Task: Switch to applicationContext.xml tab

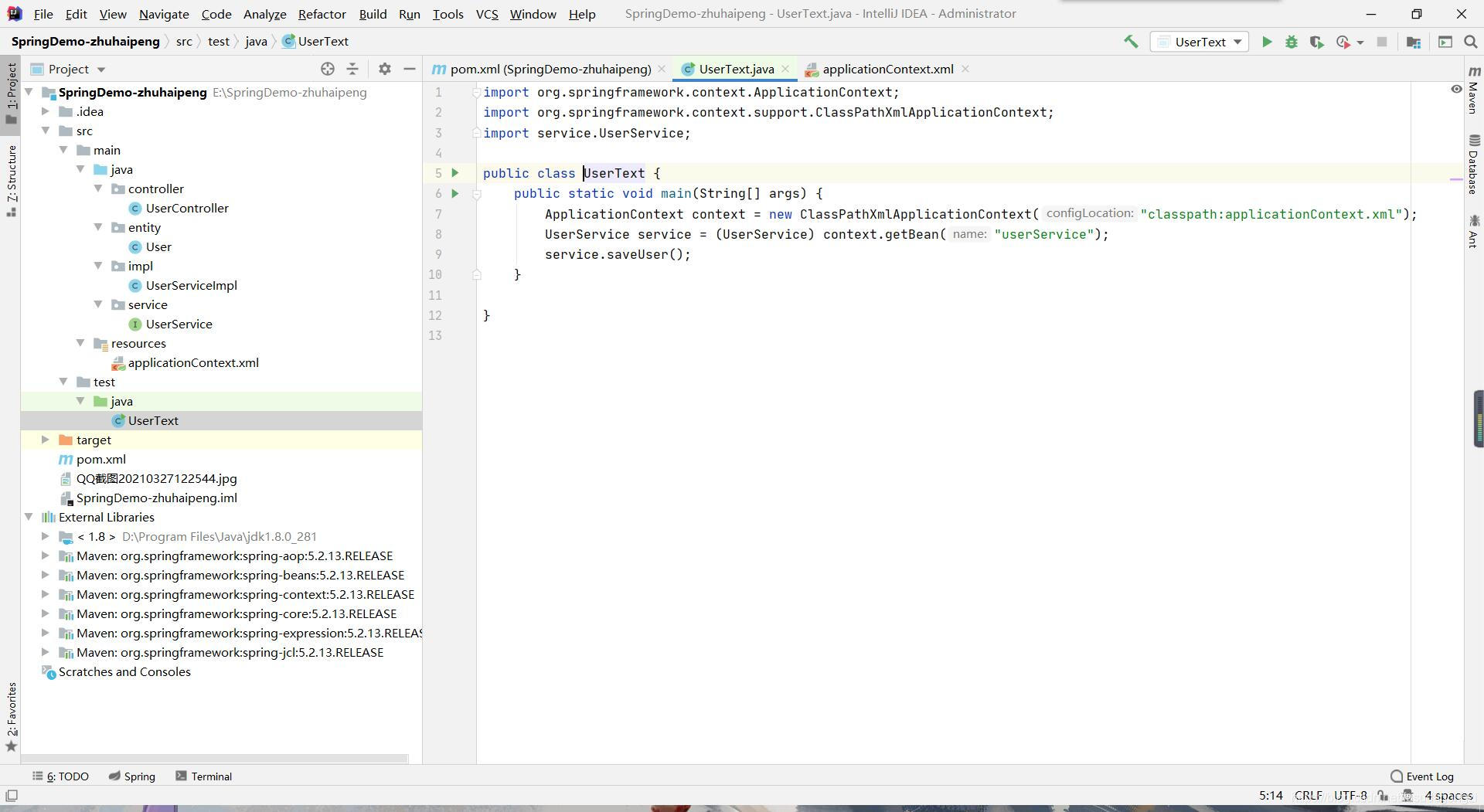Action: coord(887,69)
